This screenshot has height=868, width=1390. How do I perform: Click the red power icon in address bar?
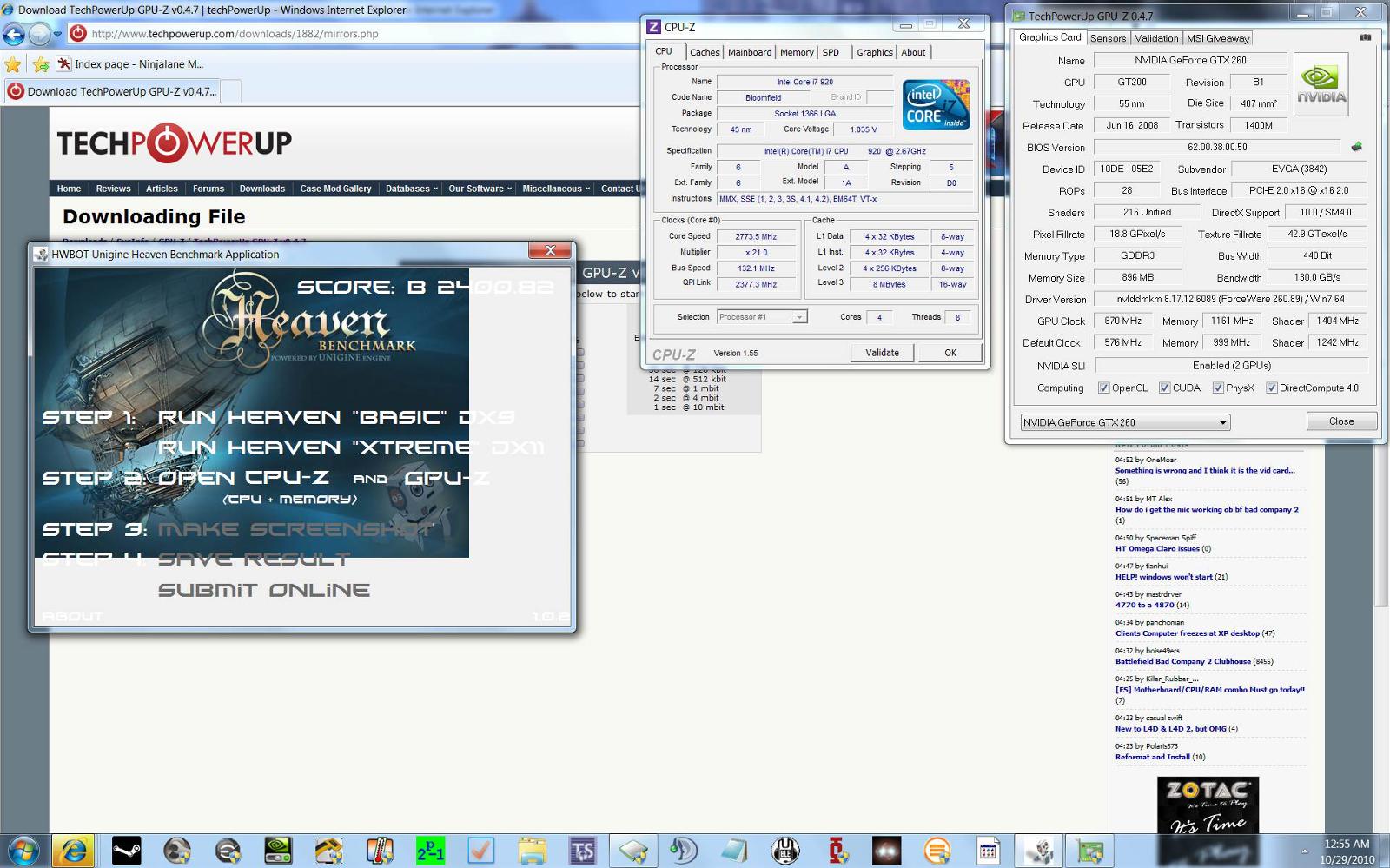78,34
